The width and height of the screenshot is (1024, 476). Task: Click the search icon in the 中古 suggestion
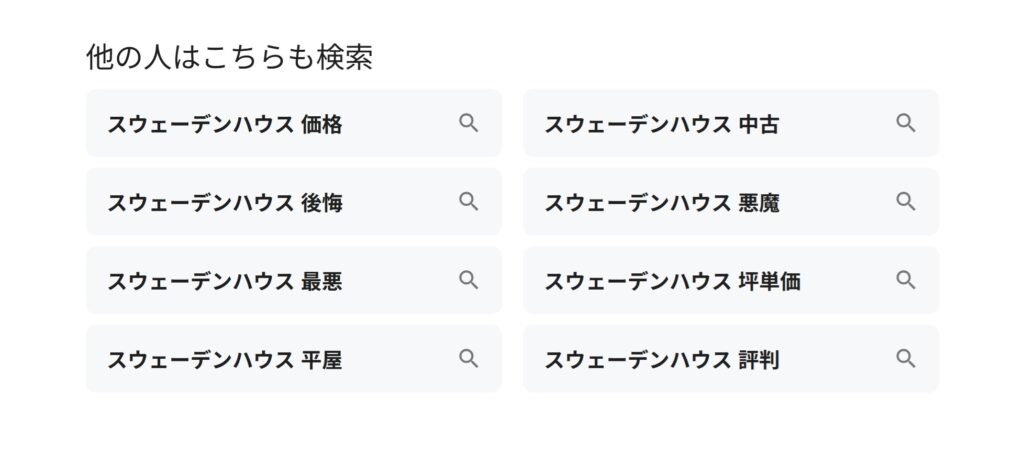(x=905, y=123)
